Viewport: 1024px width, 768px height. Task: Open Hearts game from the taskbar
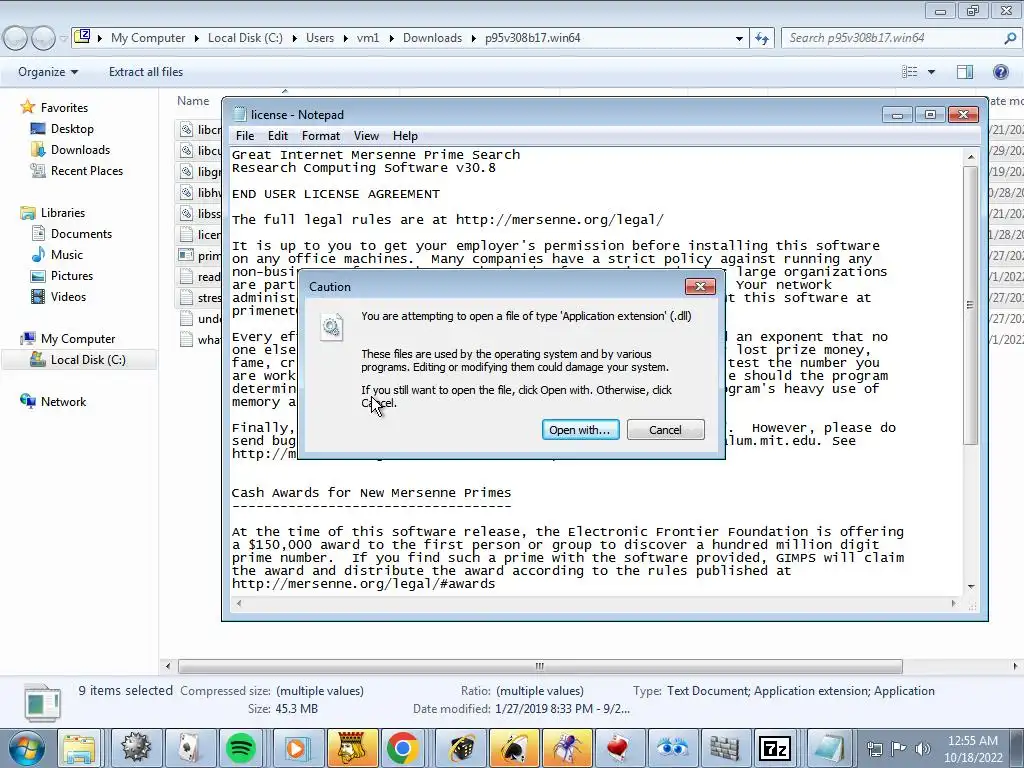pyautogui.click(x=616, y=748)
